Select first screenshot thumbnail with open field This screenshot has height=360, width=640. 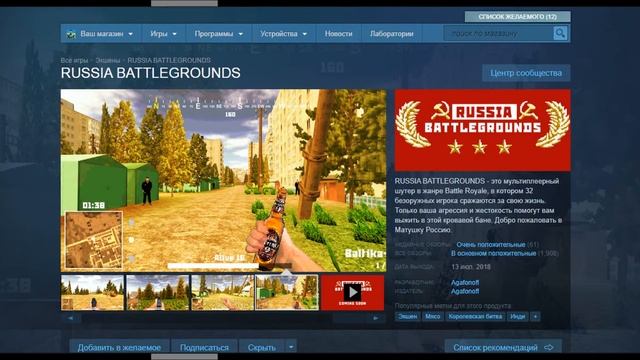tap(92, 293)
